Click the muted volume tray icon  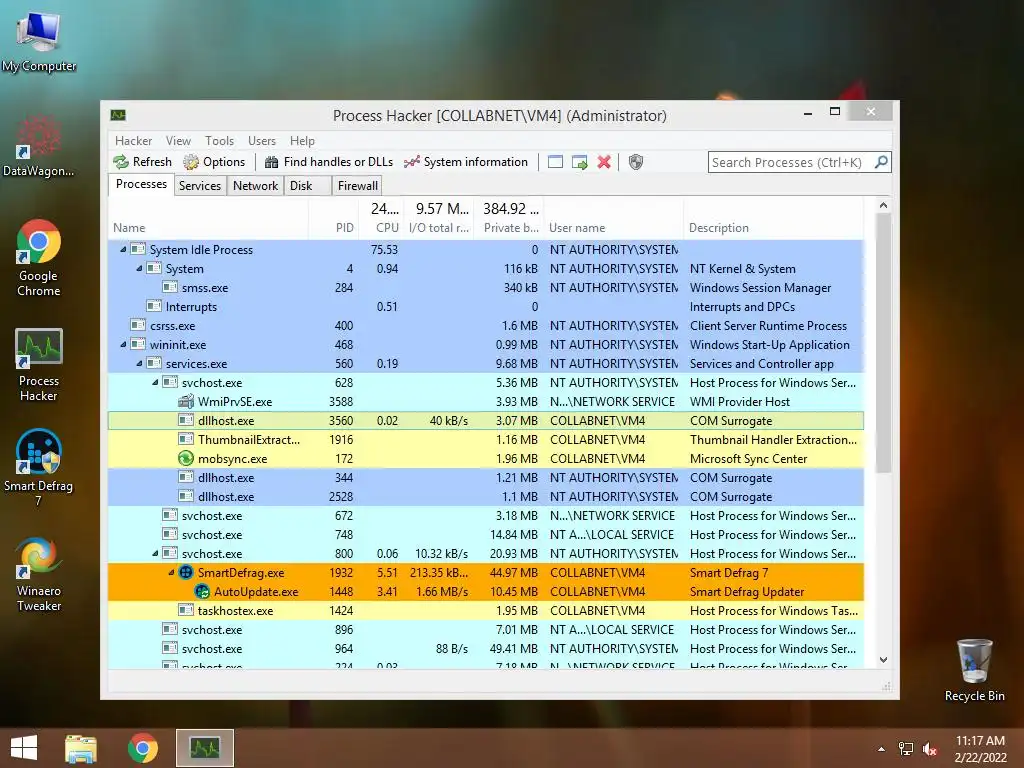930,749
